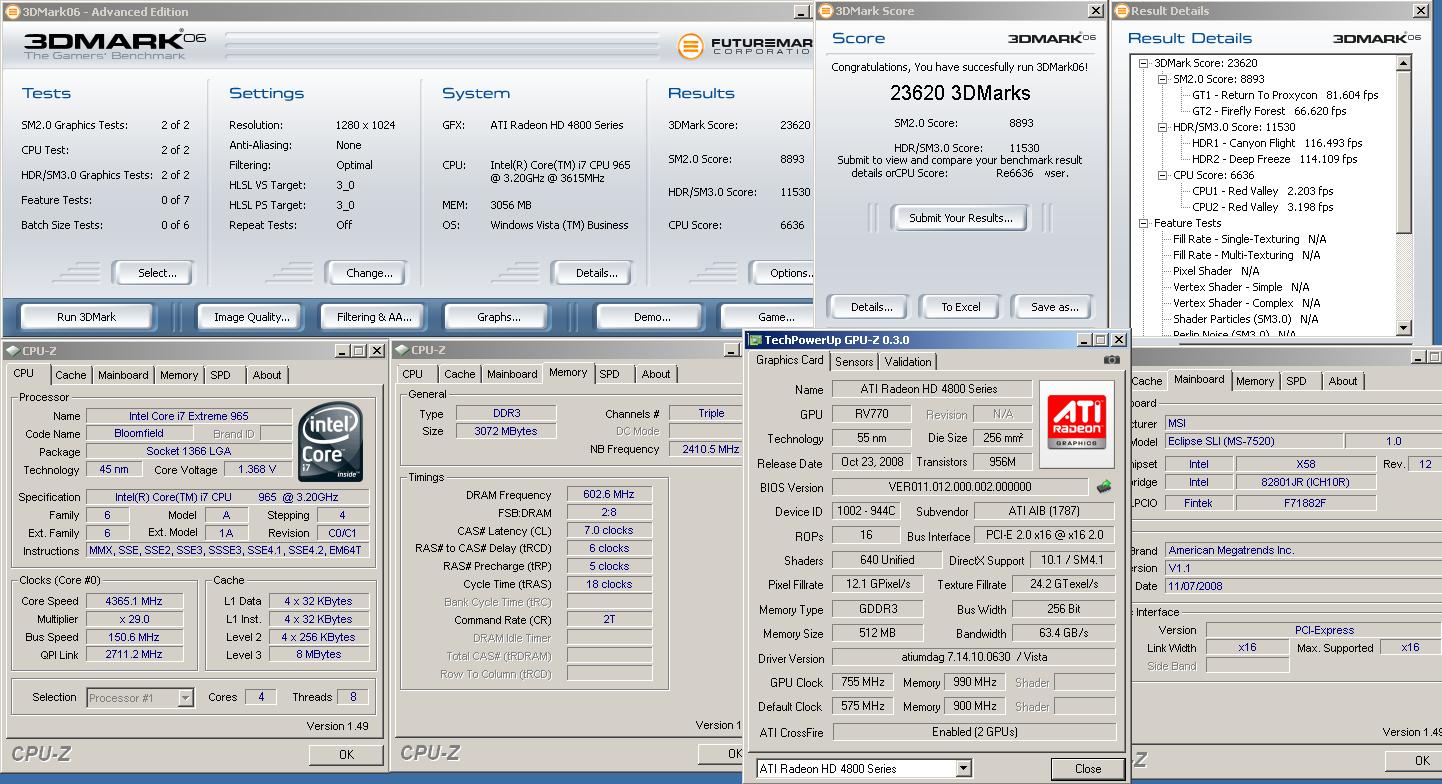
Task: Click ATI CrossFire Enabled (2 GPUs) field
Action: tap(974, 732)
